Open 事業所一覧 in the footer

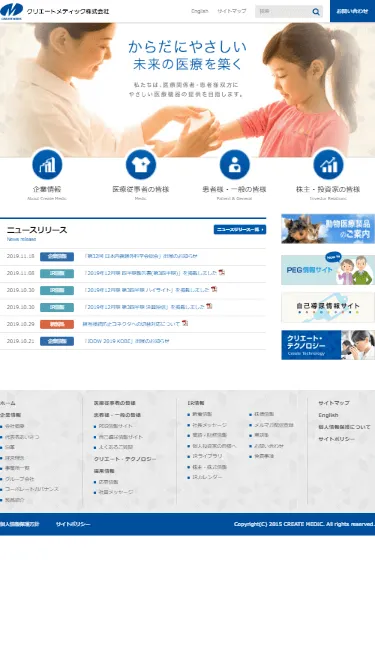pyautogui.click(x=17, y=468)
